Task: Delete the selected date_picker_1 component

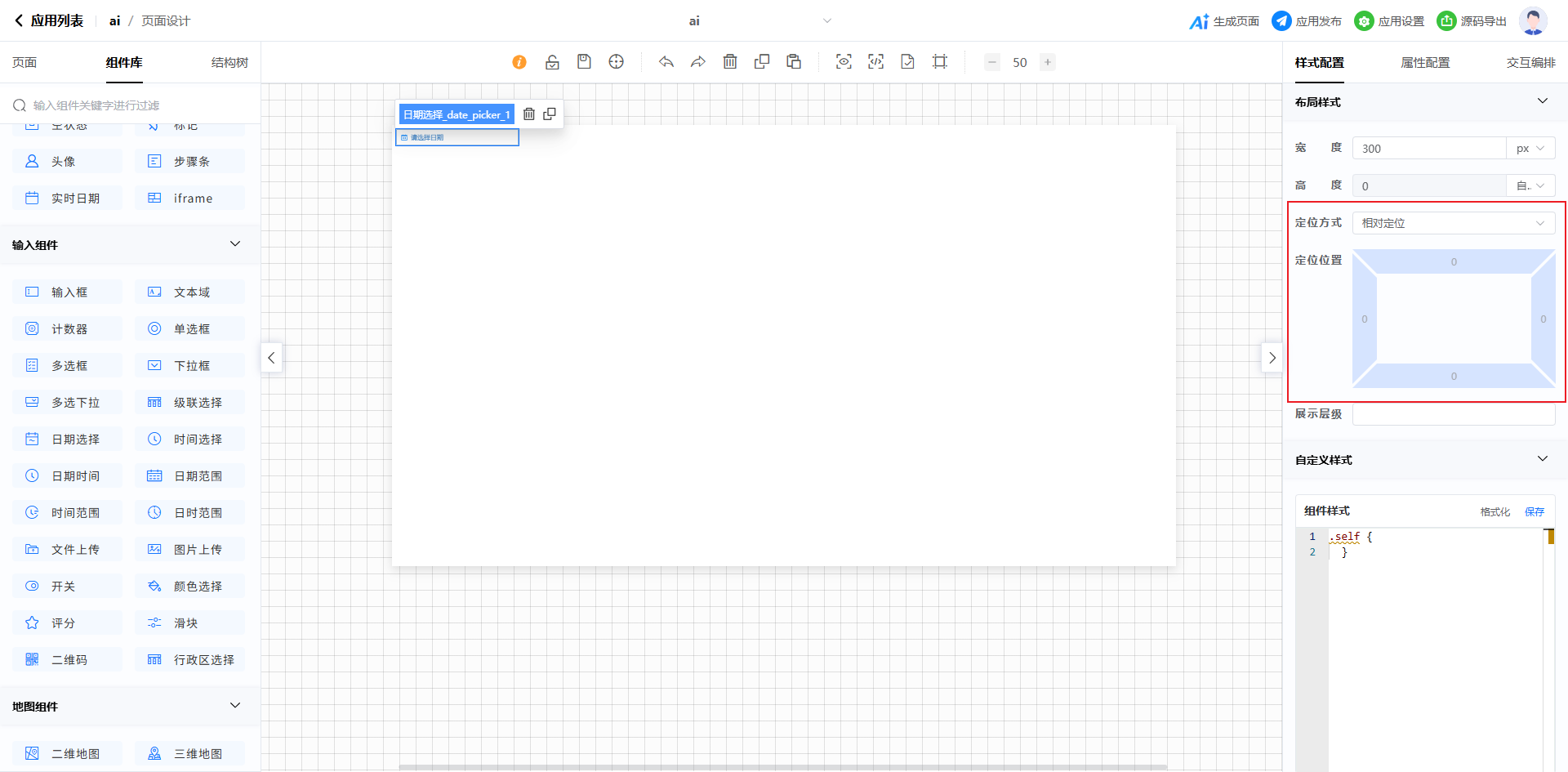Action: [529, 114]
